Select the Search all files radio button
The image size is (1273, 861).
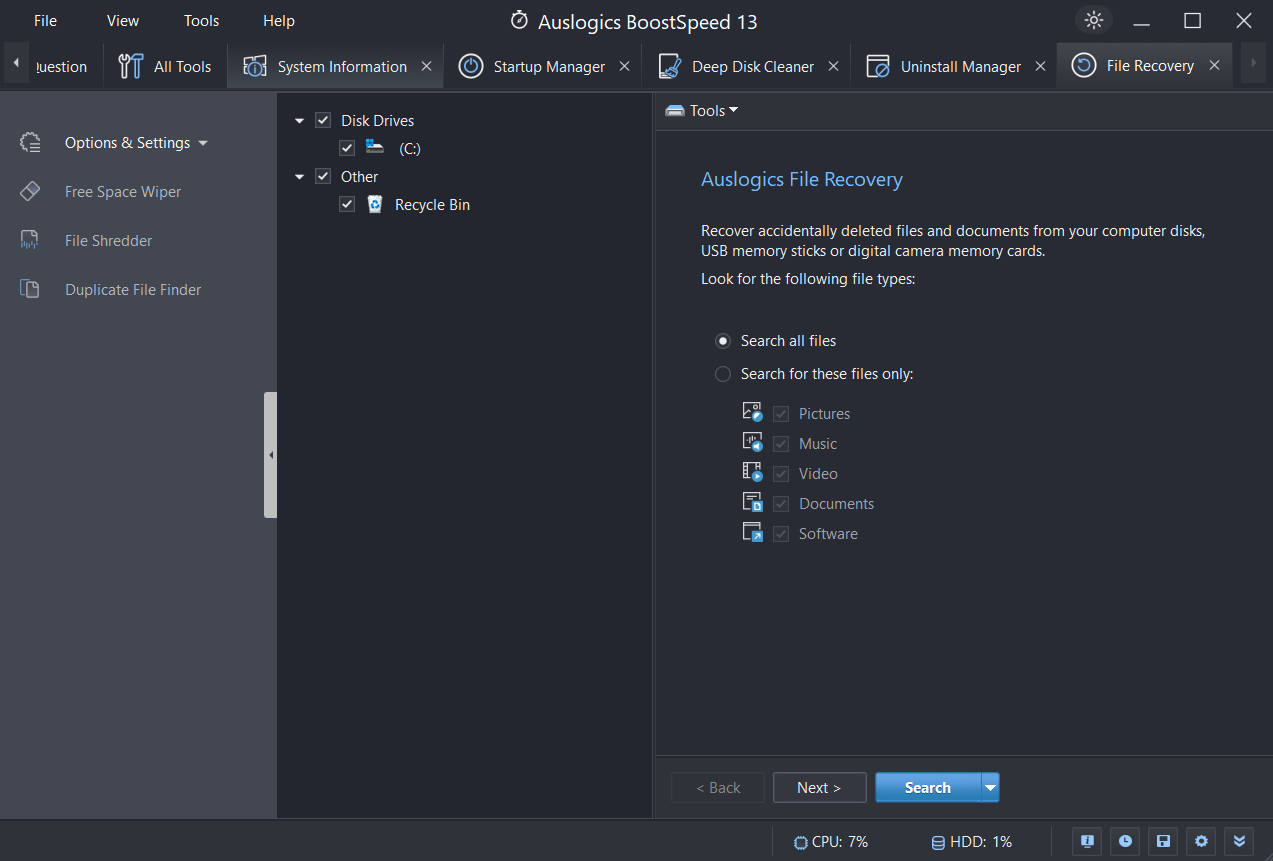tap(723, 341)
